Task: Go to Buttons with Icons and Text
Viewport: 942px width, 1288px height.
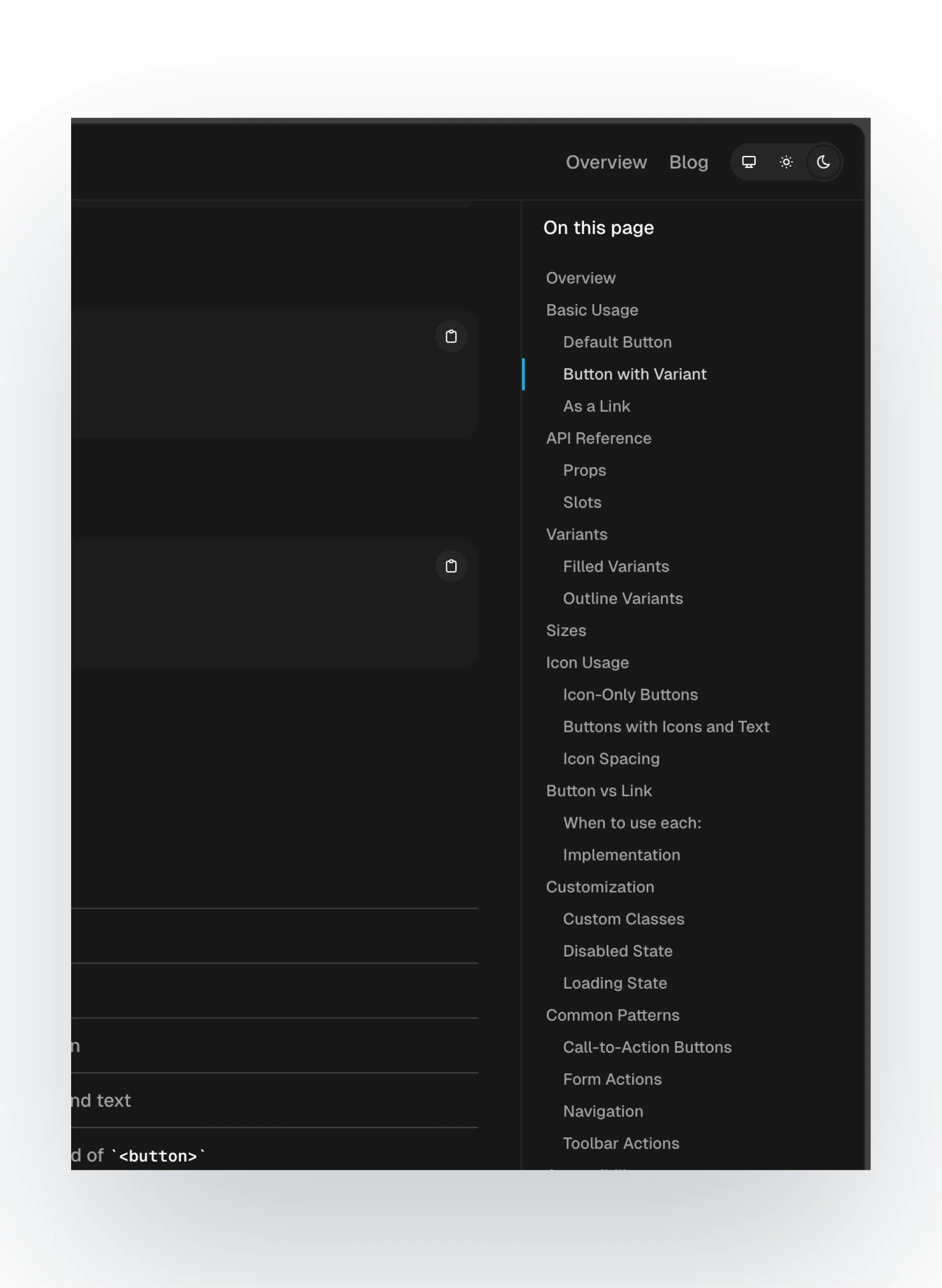Action: tap(666, 727)
